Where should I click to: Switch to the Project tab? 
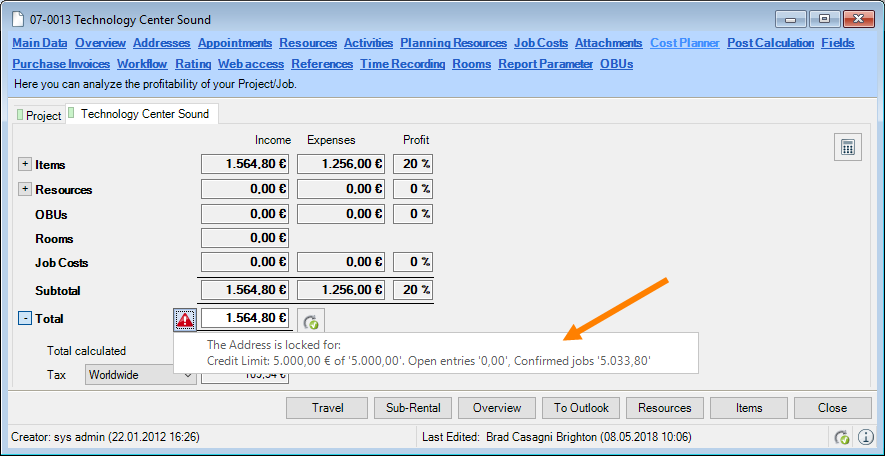39,115
